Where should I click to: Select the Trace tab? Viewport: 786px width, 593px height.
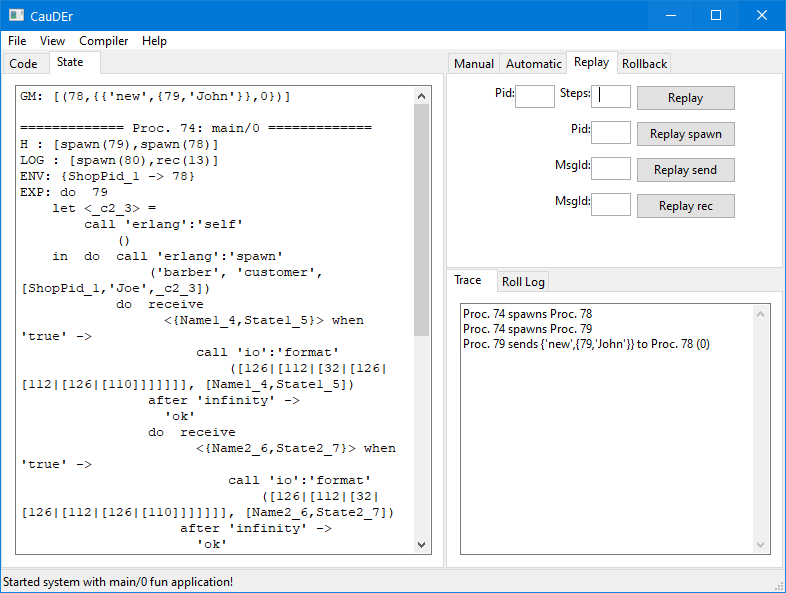pos(468,281)
